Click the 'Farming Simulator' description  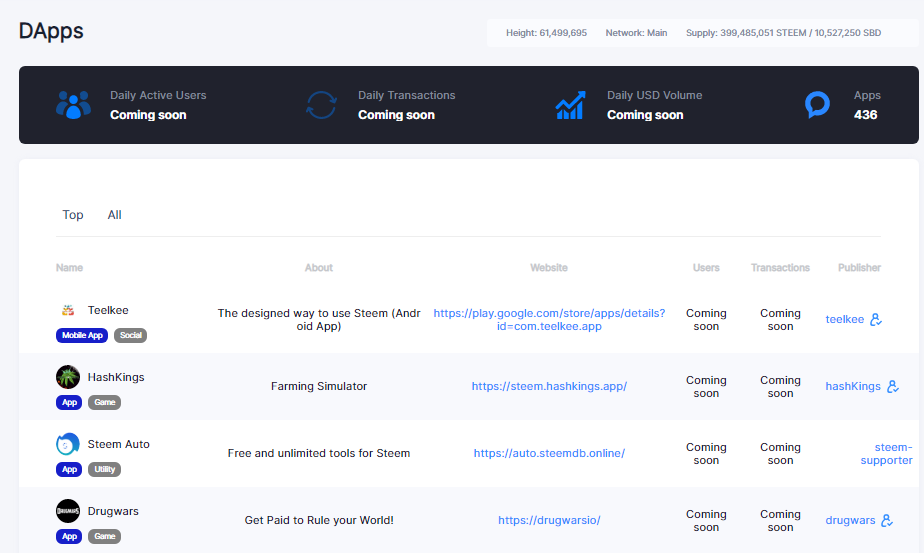point(319,386)
